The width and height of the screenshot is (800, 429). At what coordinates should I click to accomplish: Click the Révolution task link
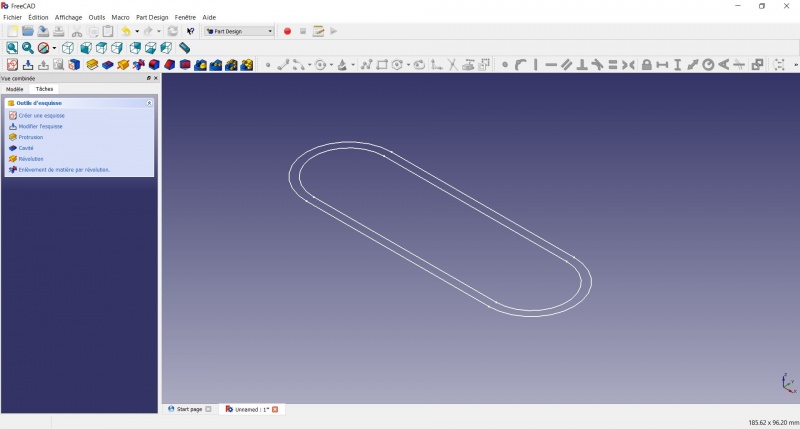pos(31,159)
